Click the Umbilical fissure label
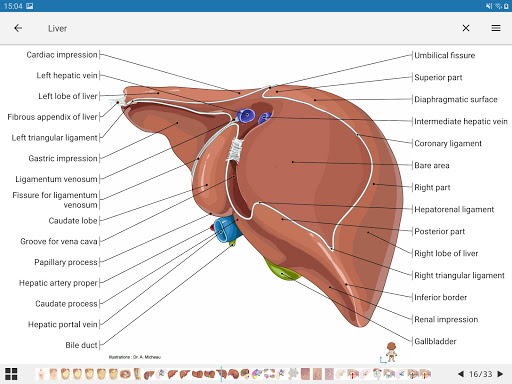Image resolution: width=512 pixels, height=384 pixels. (444, 55)
